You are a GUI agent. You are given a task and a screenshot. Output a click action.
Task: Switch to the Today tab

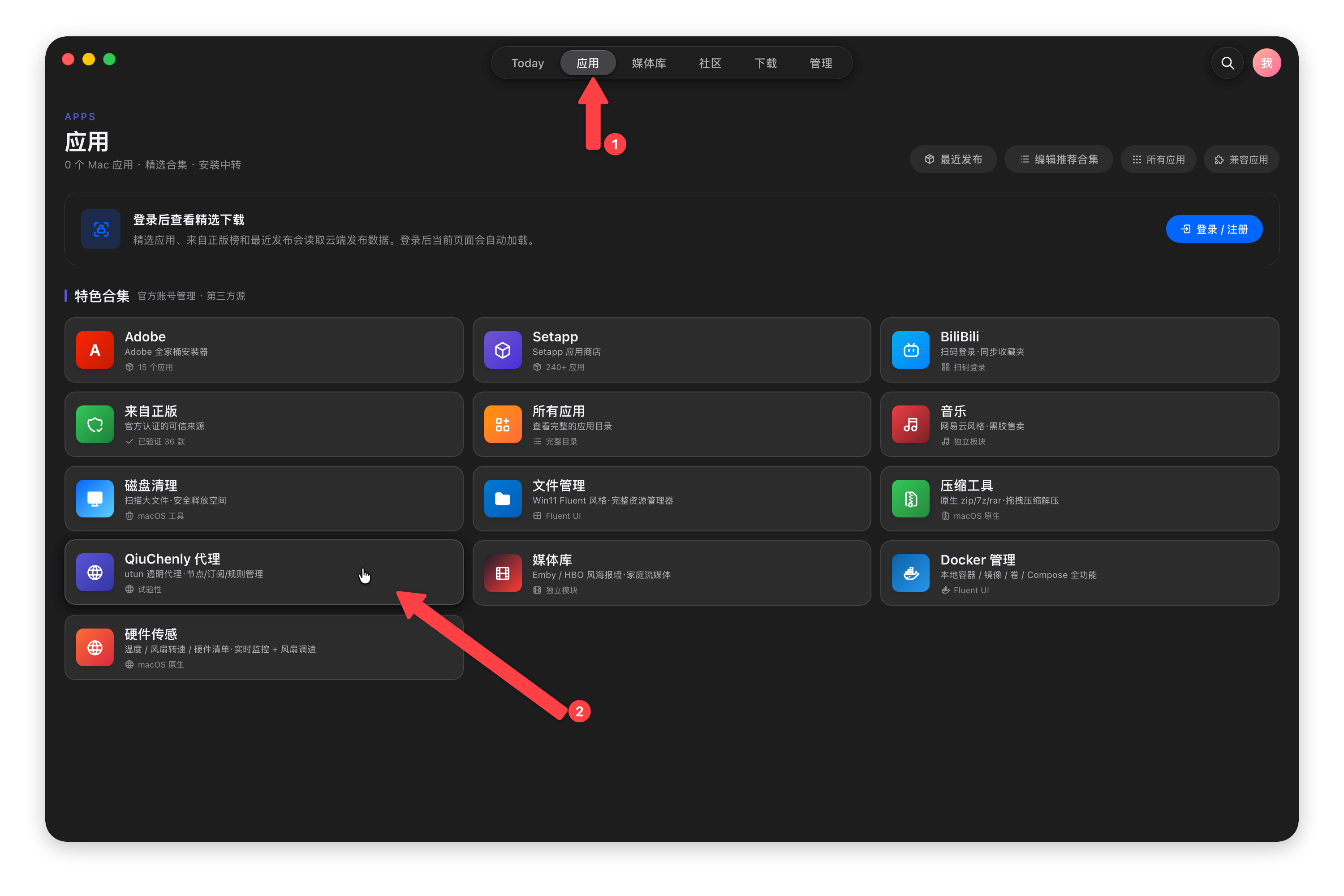[x=527, y=63]
